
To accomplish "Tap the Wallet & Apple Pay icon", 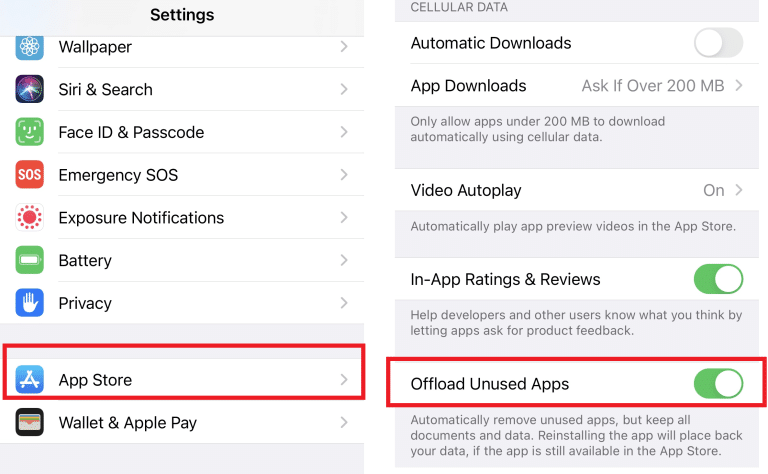I will click(x=30, y=422).
